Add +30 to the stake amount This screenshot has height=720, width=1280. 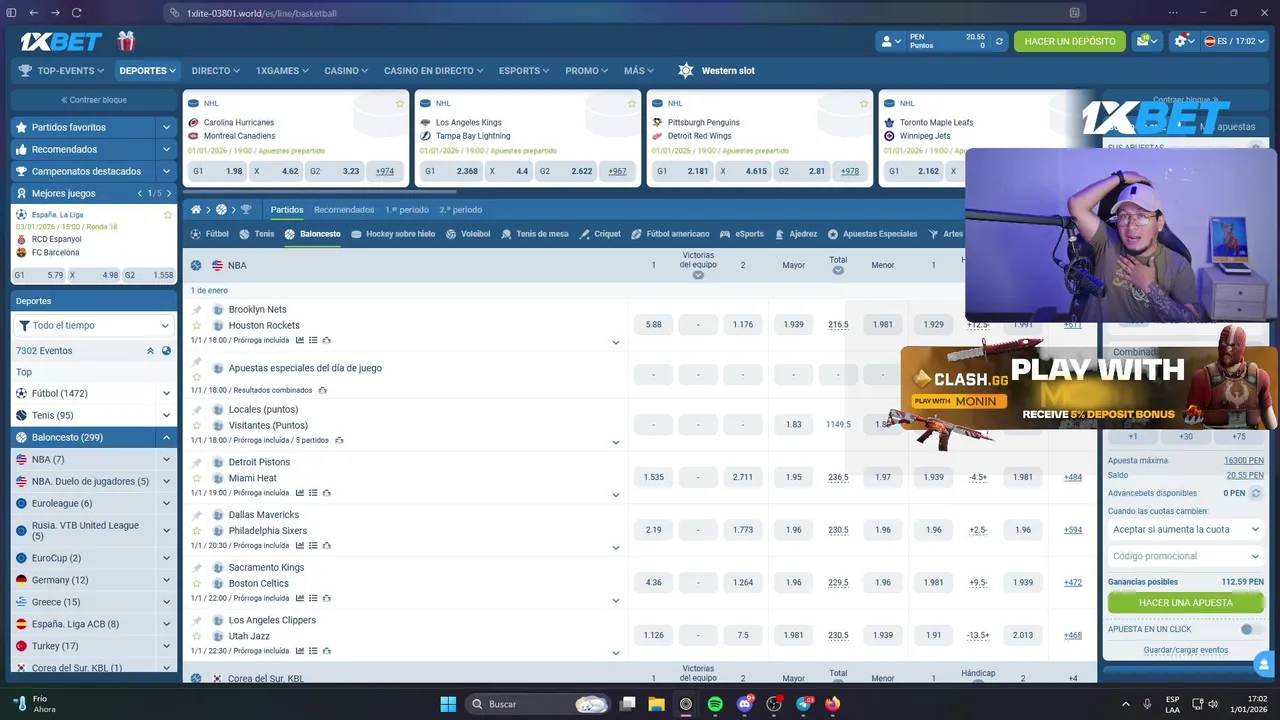[1185, 436]
